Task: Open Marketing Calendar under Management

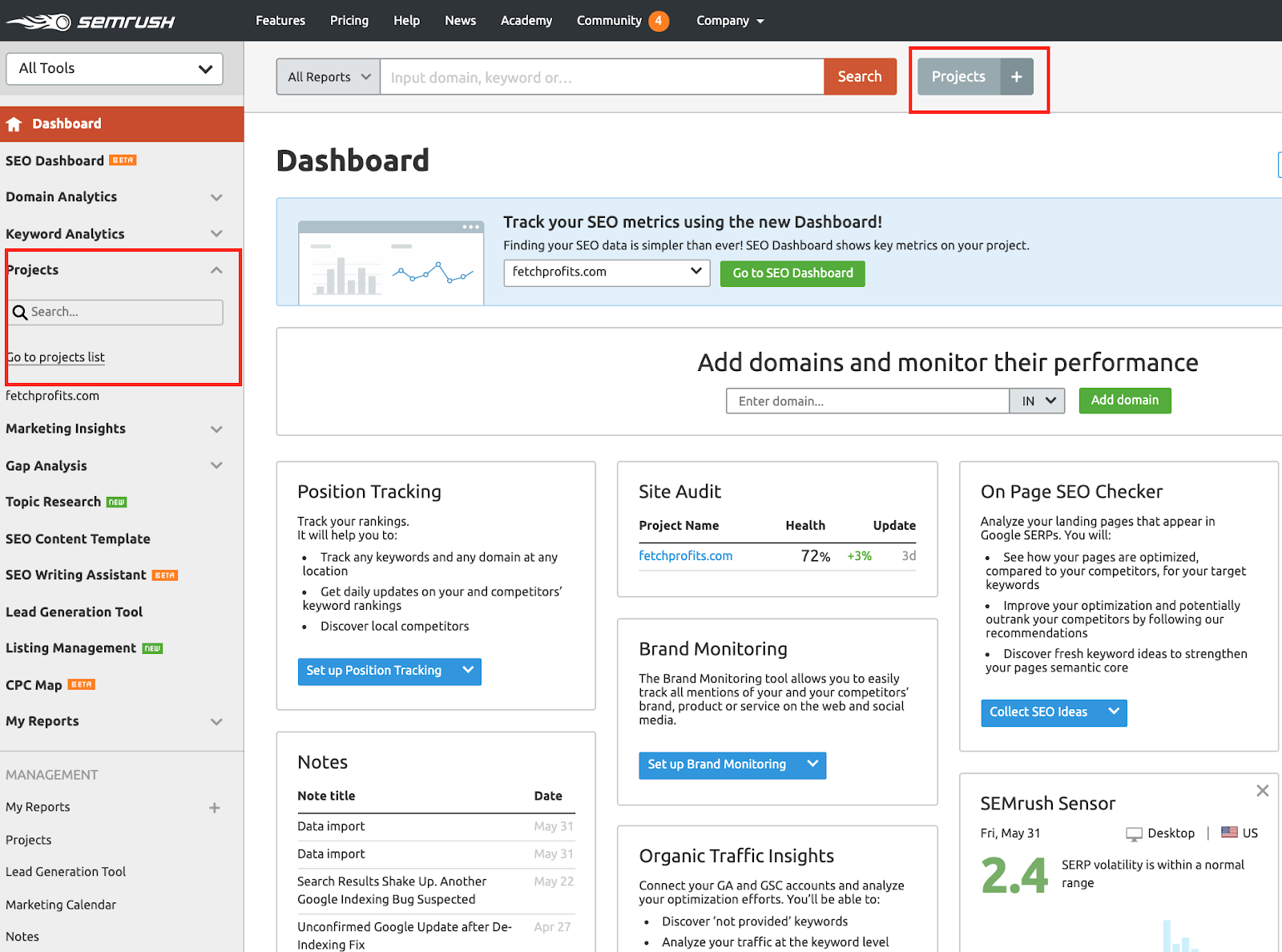Action: tap(61, 905)
